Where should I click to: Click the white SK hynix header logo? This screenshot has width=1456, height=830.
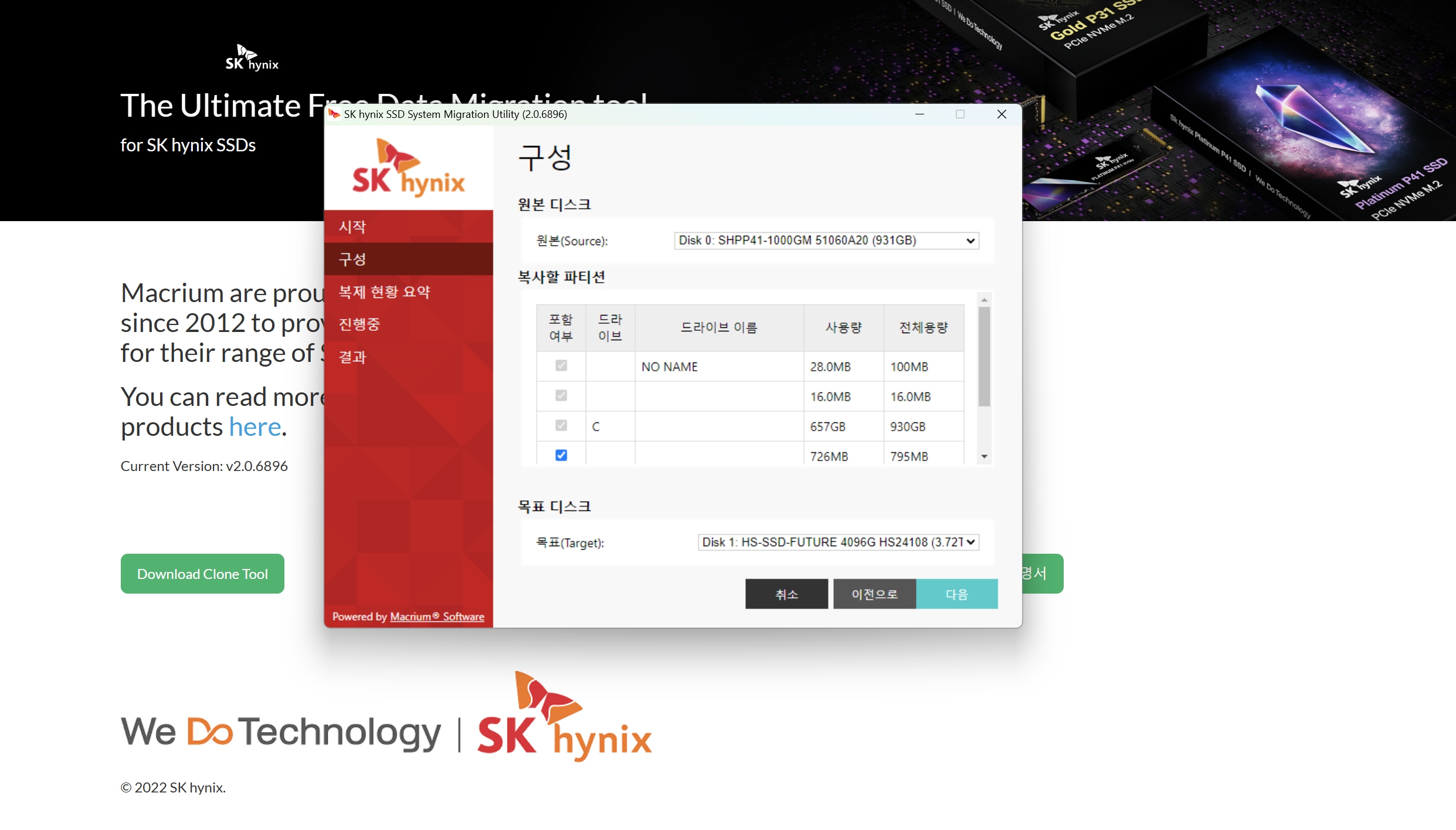252,58
